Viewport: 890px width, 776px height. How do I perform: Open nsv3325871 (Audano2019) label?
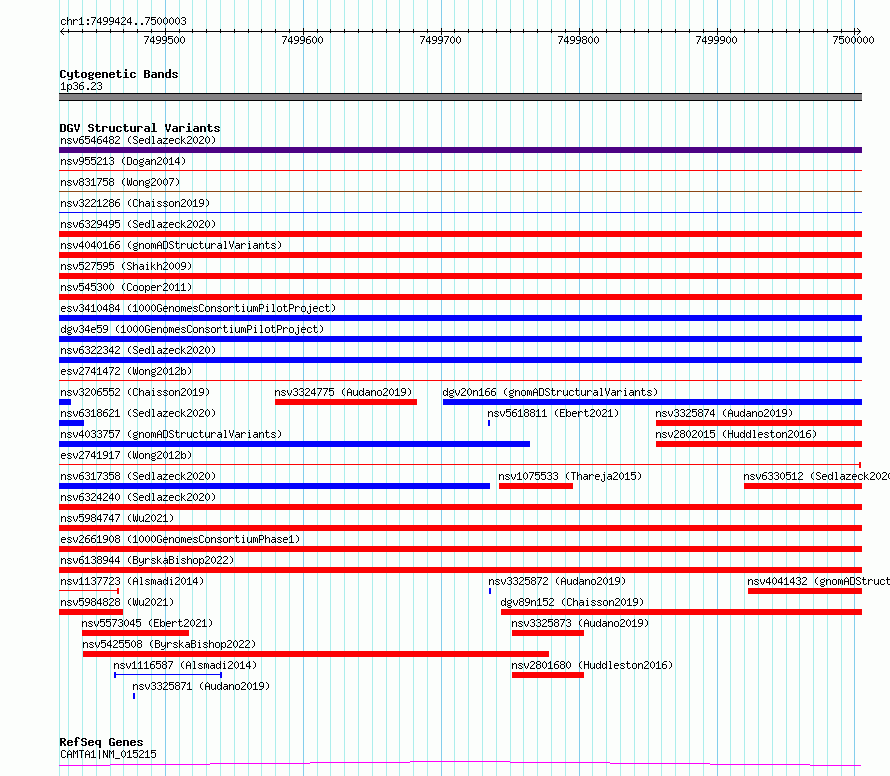point(201,686)
